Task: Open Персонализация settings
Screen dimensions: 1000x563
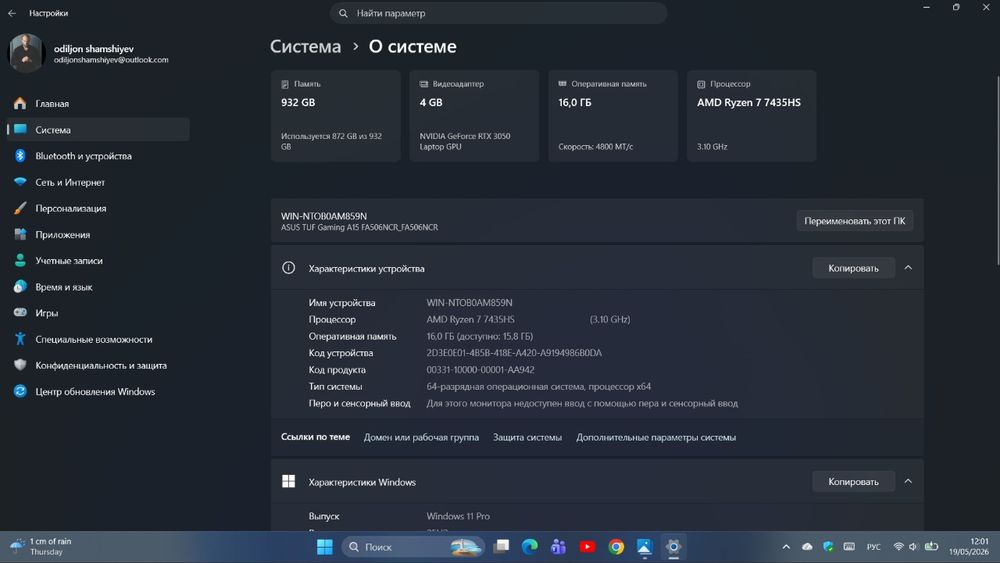Action: click(98, 208)
